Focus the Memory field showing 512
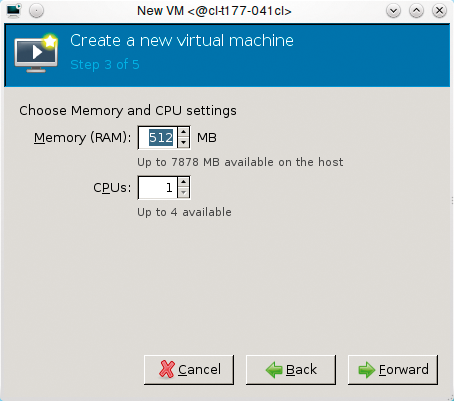This screenshot has width=454, height=401. pos(158,137)
